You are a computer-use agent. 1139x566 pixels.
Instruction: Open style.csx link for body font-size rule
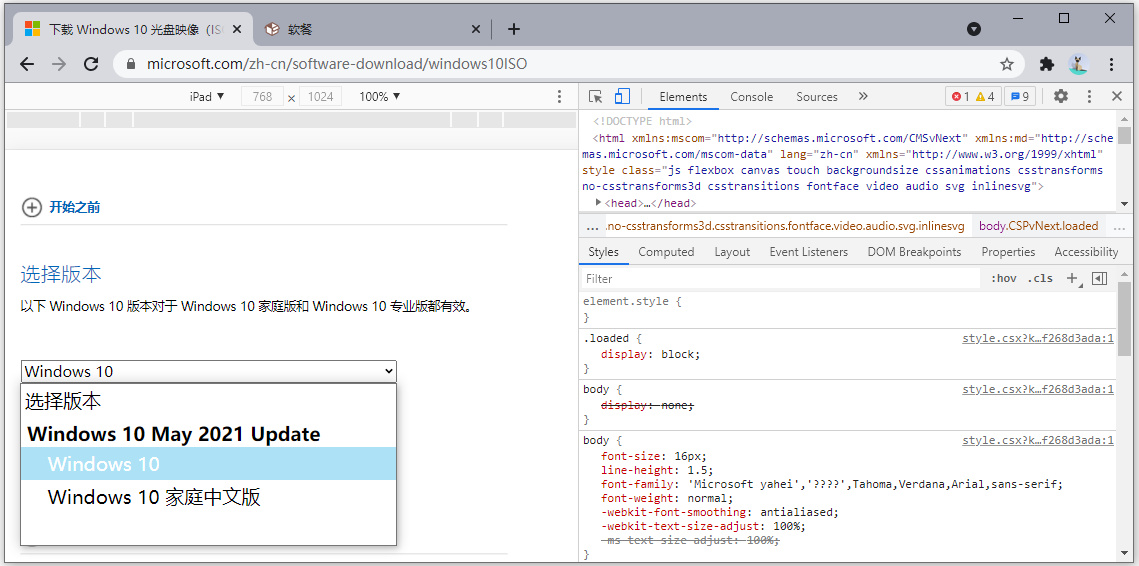[1037, 441]
